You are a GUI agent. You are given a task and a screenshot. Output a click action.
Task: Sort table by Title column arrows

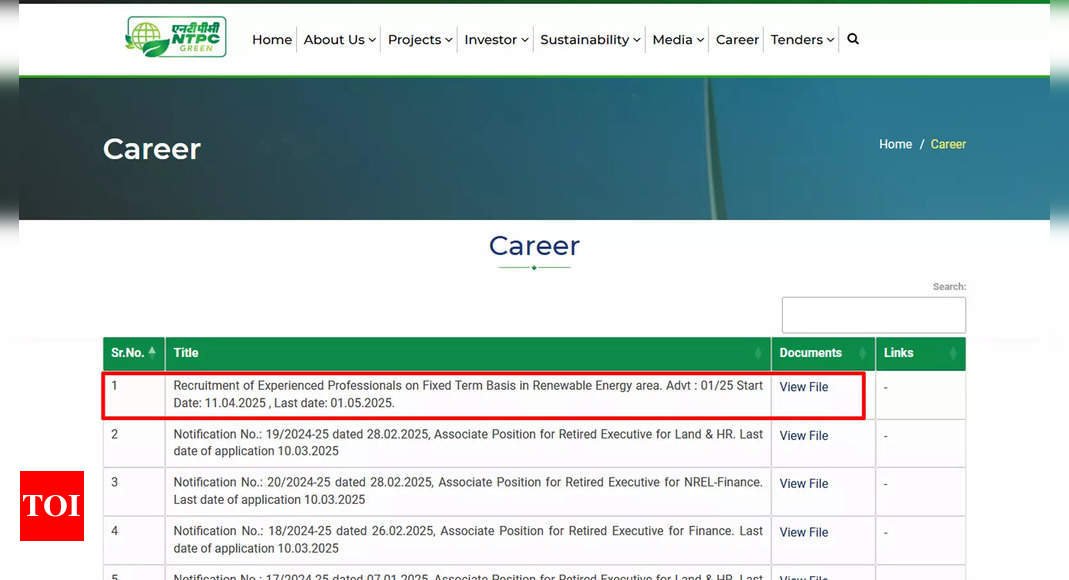[758, 353]
